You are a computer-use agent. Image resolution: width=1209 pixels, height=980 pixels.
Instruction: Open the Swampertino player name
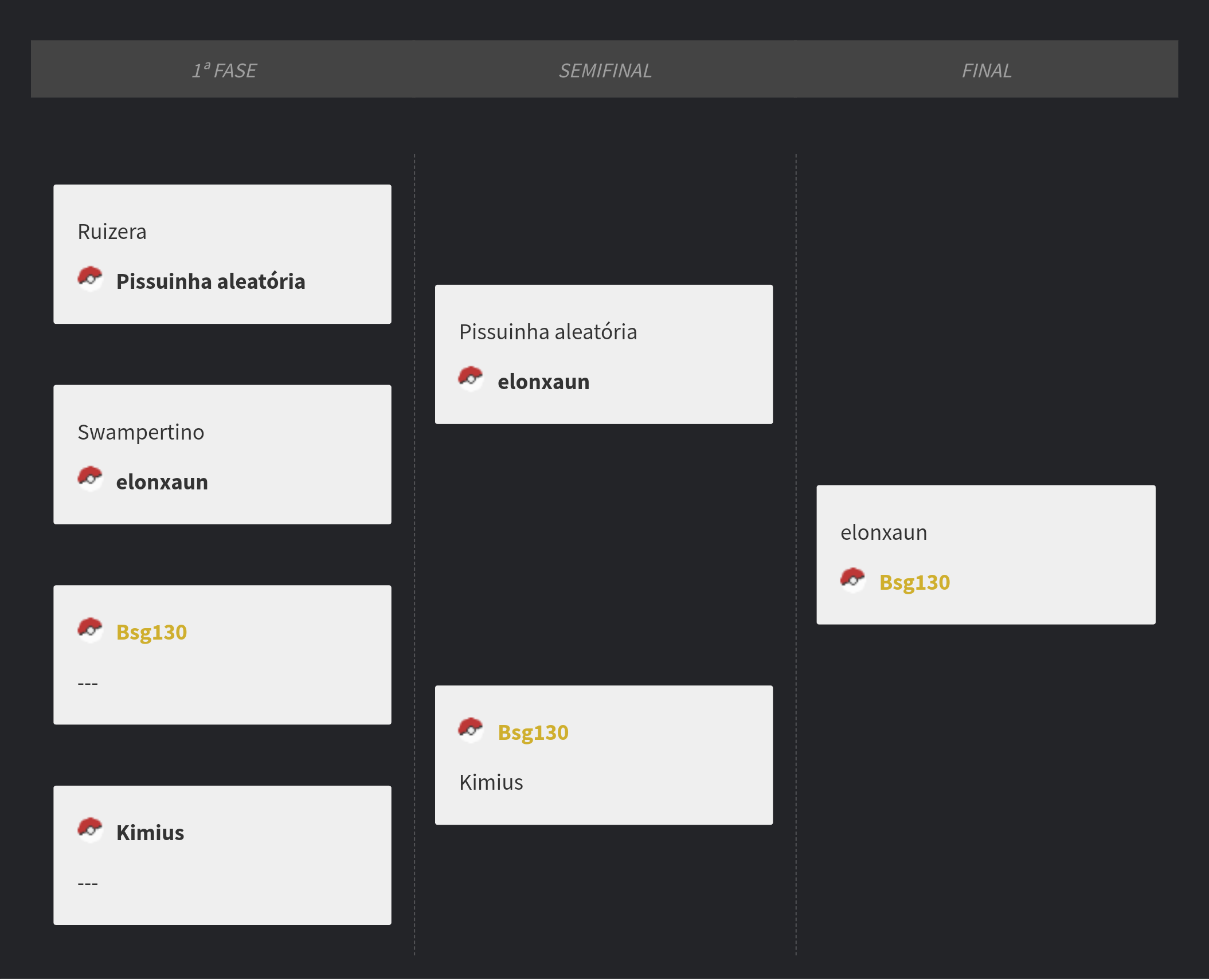pos(141,432)
